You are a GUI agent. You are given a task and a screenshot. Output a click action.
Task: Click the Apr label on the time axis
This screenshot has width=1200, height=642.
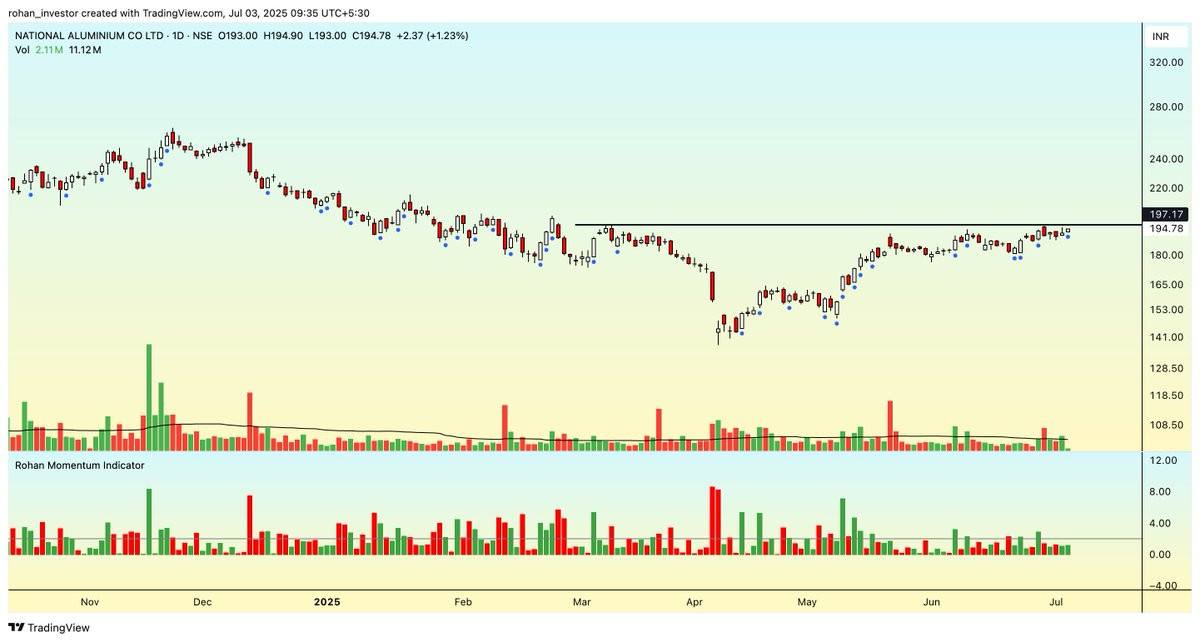point(695,602)
